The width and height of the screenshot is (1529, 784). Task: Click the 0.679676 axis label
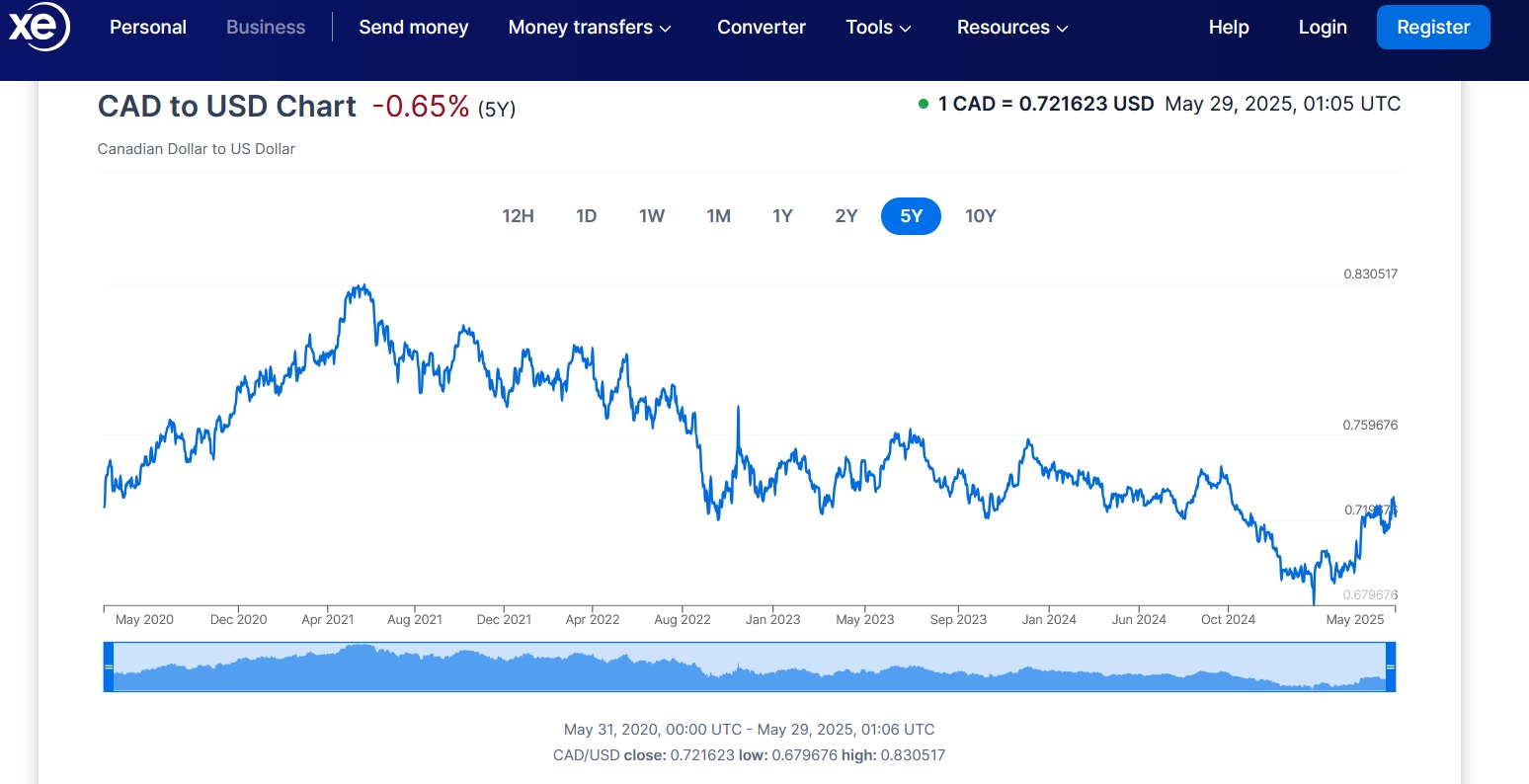click(1371, 594)
